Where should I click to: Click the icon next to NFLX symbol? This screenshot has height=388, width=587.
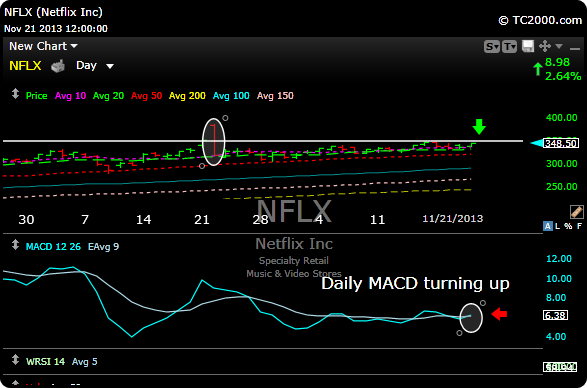(x=58, y=66)
